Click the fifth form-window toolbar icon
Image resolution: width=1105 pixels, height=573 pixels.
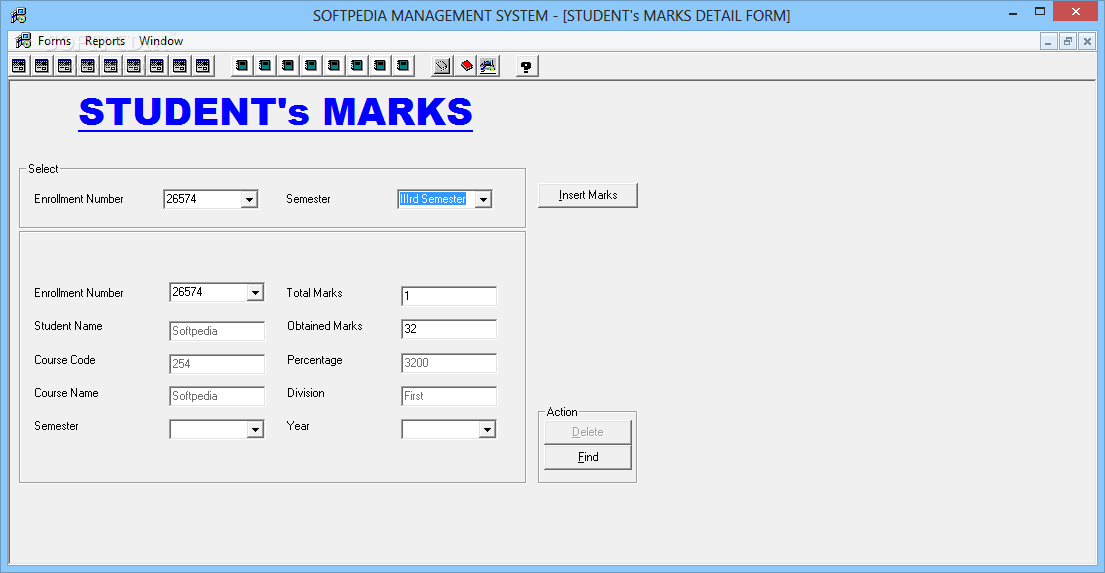(x=111, y=66)
